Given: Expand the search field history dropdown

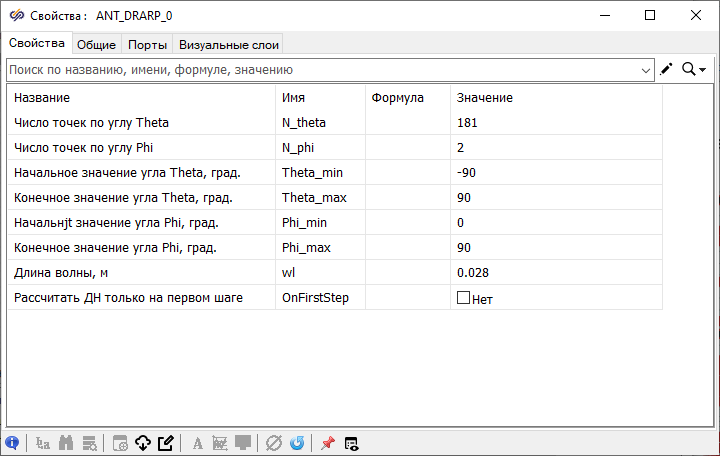Looking at the screenshot, I should click(646, 70).
